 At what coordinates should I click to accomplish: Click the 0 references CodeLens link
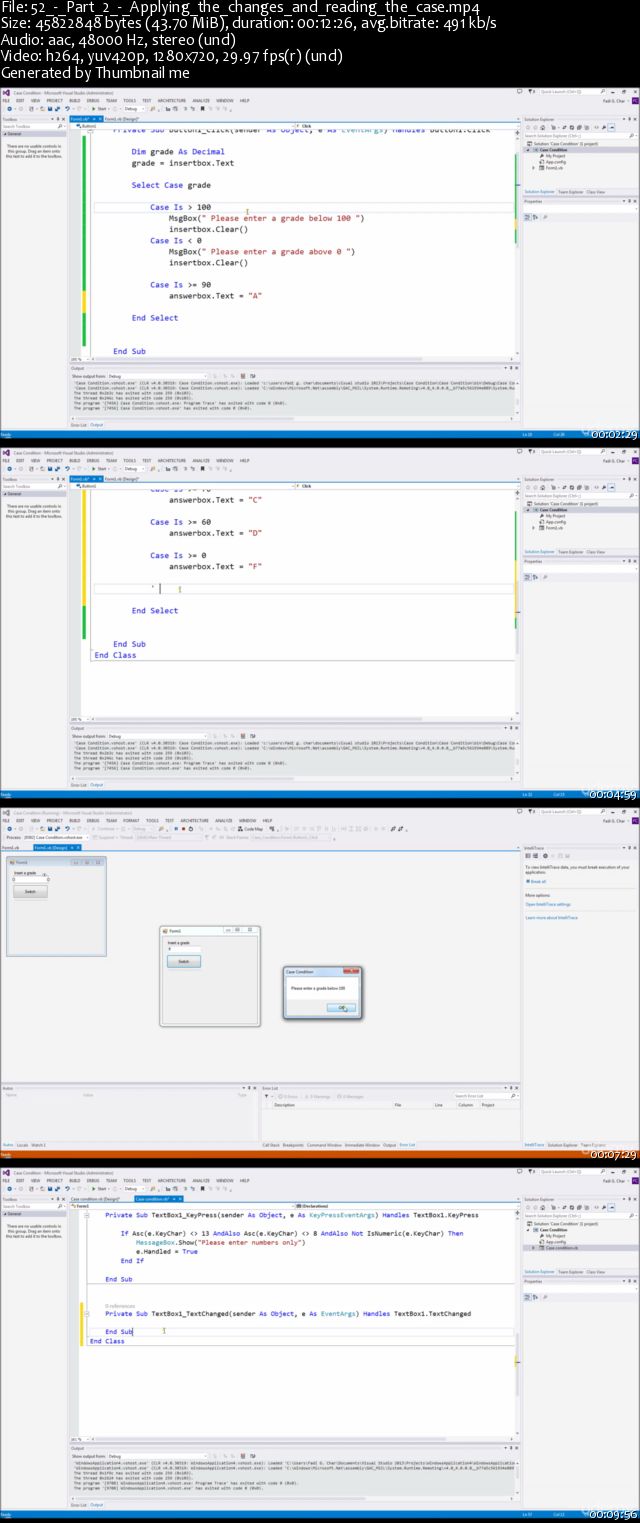coord(120,1306)
